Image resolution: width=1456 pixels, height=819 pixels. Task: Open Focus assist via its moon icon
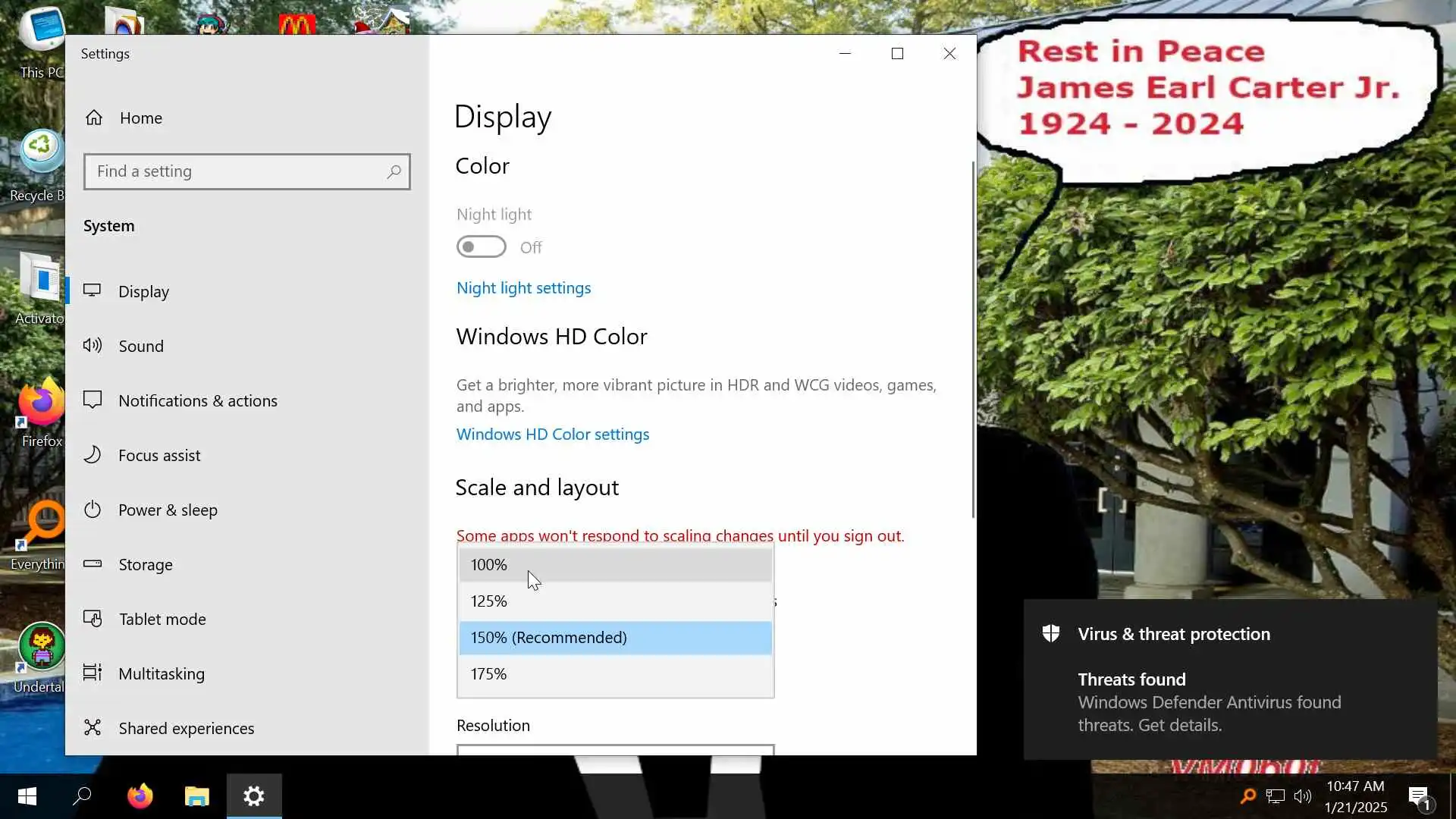pos(93,455)
